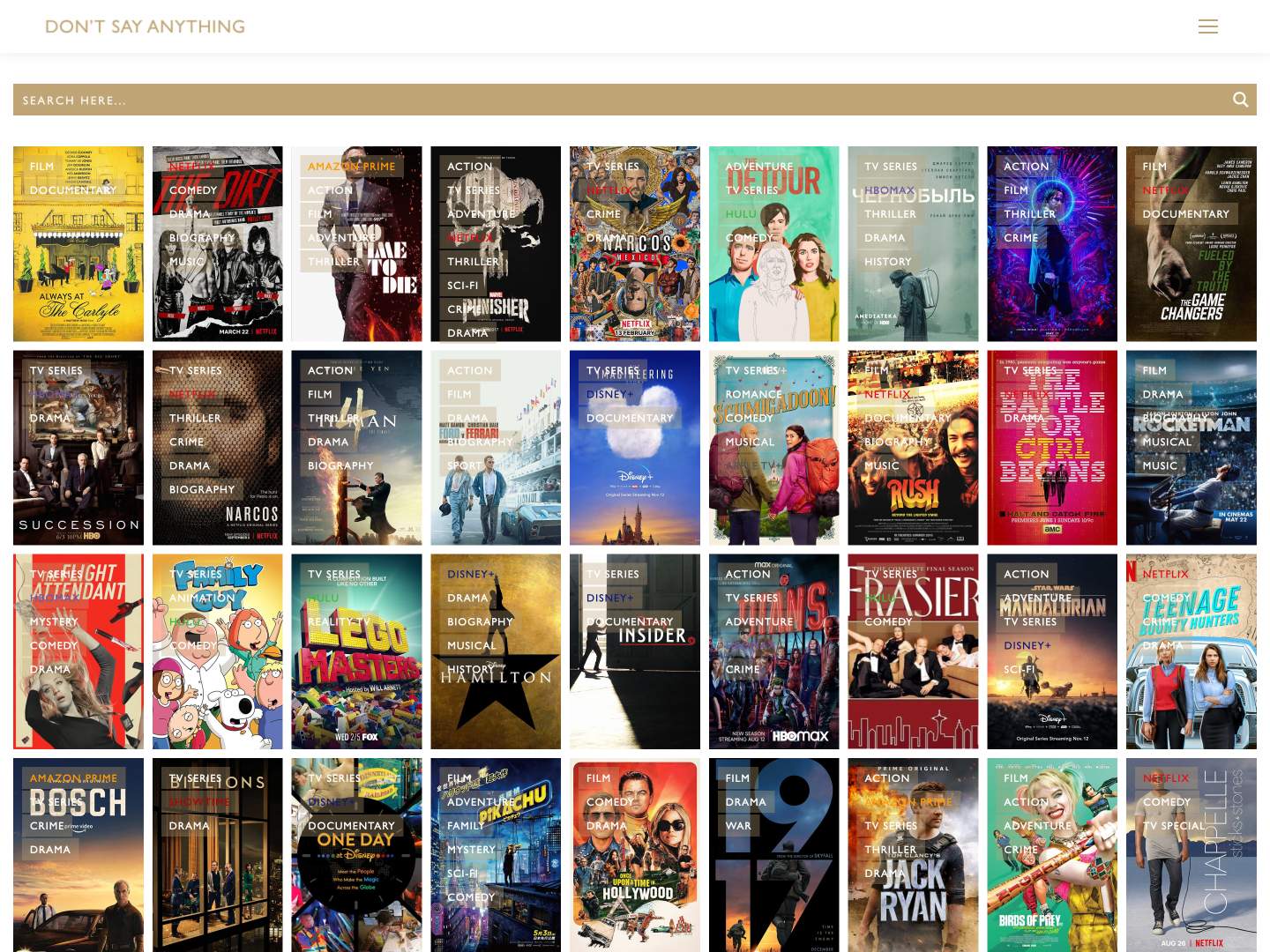
Task: Open the hamburger menu icon
Action: tap(1207, 26)
